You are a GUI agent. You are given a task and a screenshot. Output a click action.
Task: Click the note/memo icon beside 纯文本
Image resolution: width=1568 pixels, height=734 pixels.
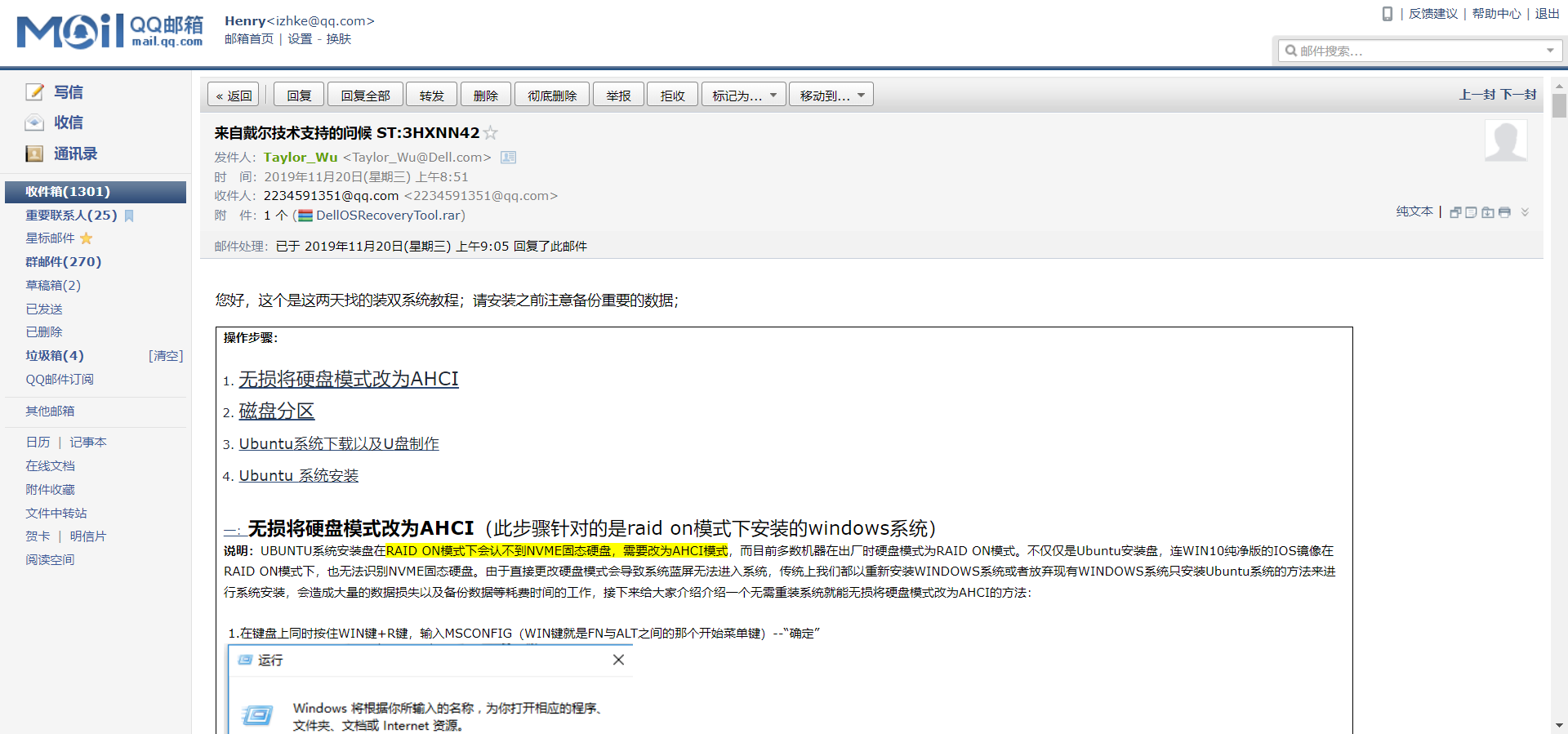click(1472, 212)
